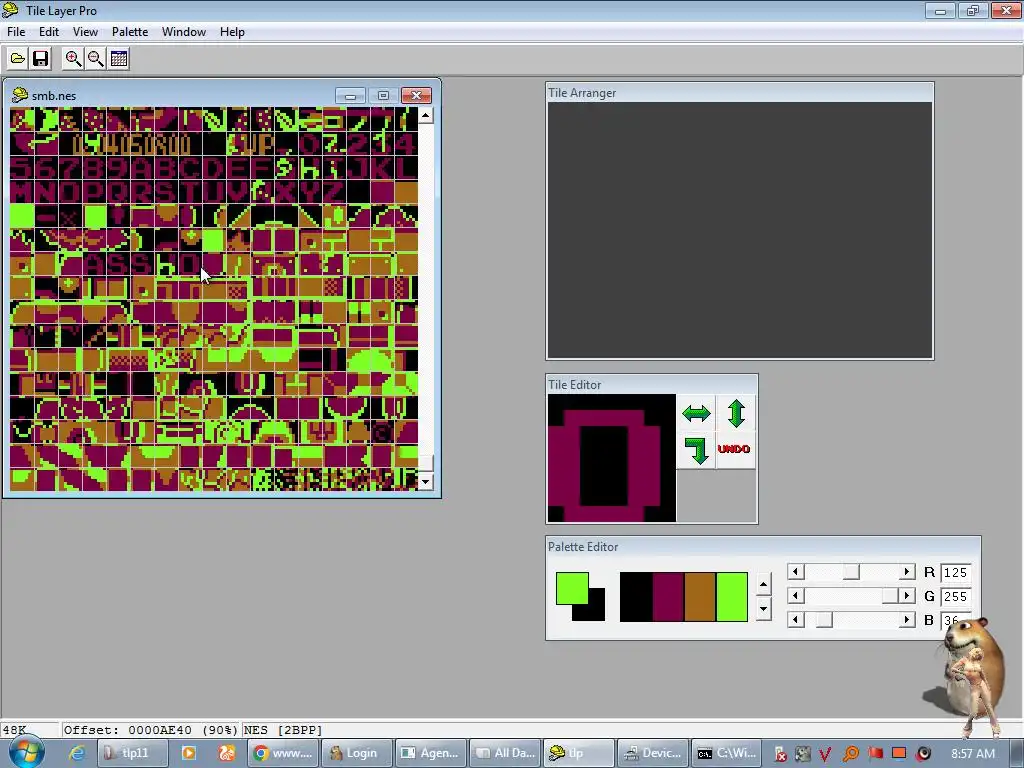This screenshot has width=1024, height=768.
Task: Minimize the smb.nes child window
Action: tap(351, 96)
